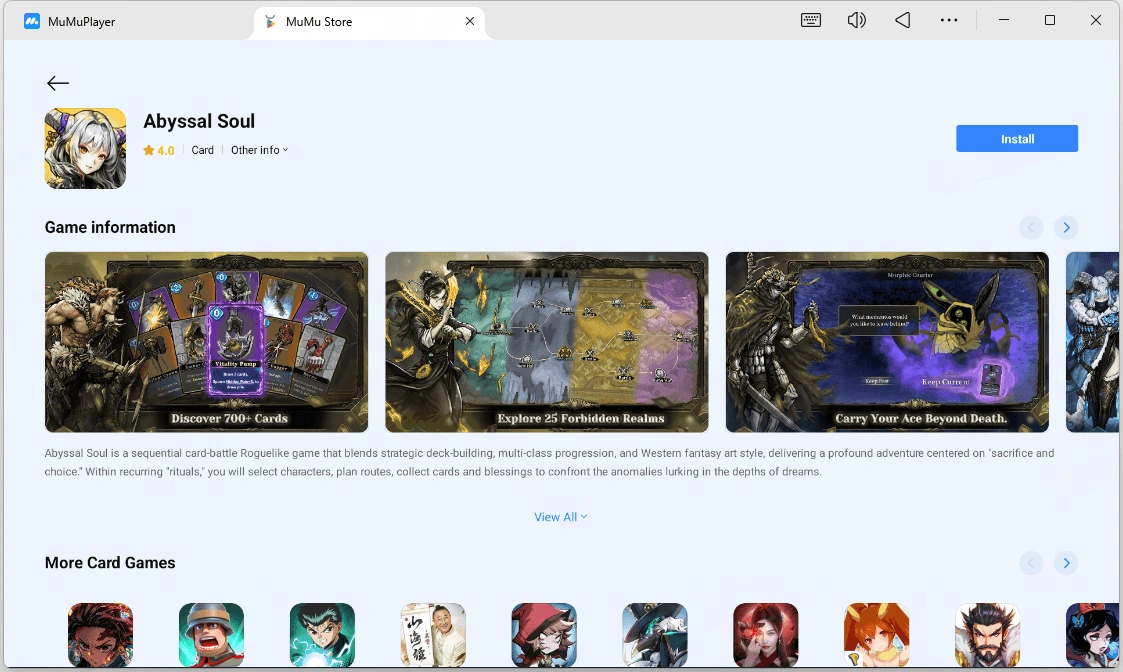Open the keyboard mapping icon in title bar
The image size is (1123, 672).
pyautogui.click(x=811, y=20)
